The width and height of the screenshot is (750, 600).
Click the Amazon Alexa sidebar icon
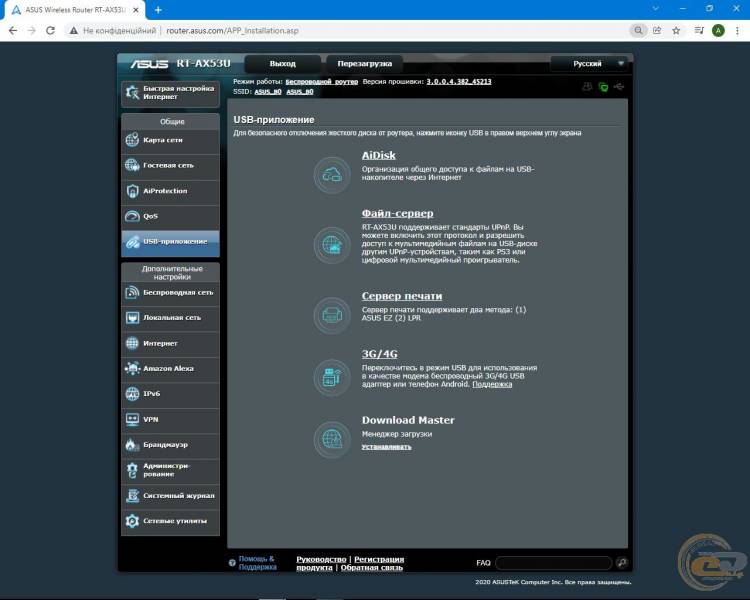coord(132,368)
